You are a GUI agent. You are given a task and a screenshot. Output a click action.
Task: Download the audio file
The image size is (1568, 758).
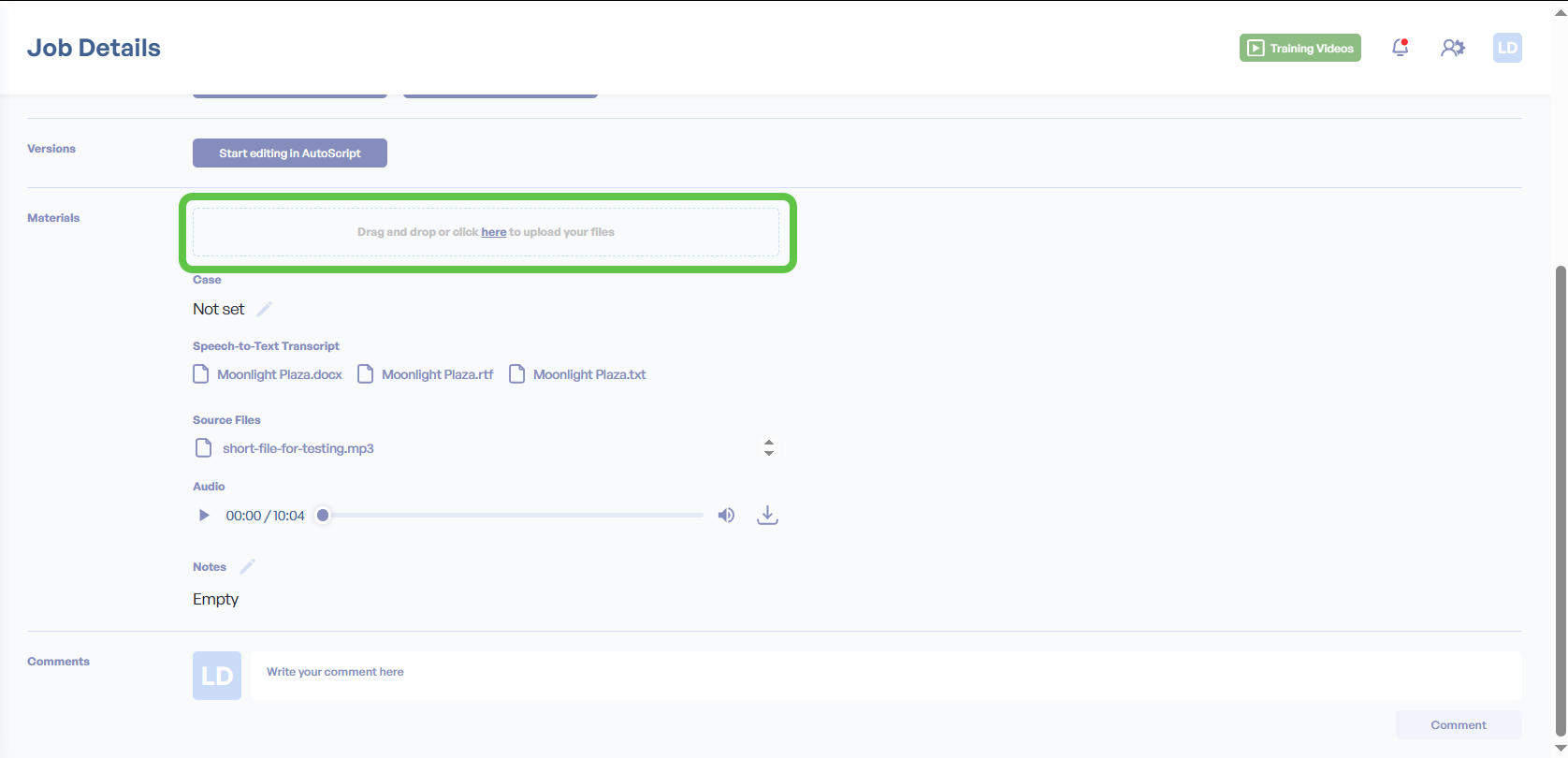pos(767,516)
